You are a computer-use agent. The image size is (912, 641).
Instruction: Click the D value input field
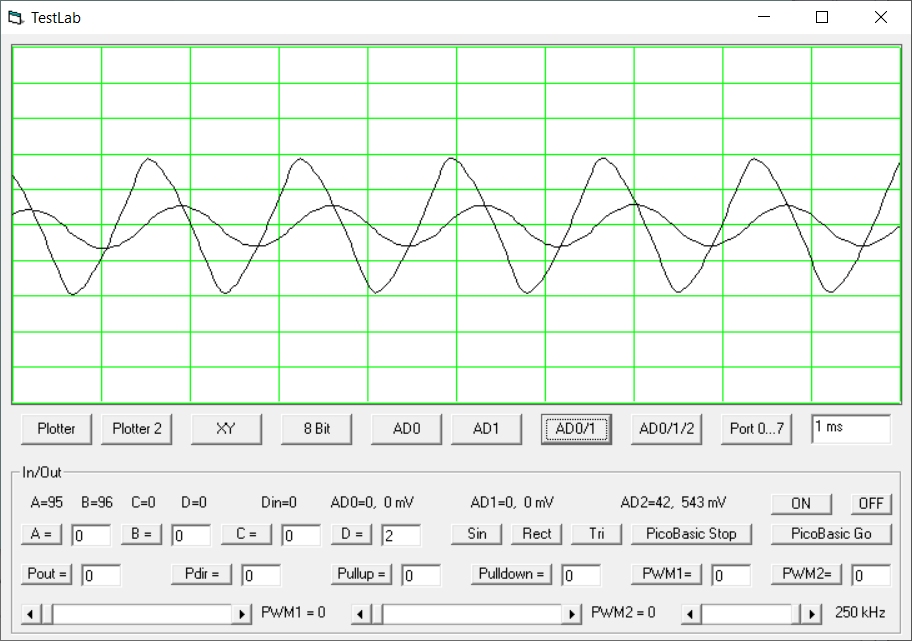pyautogui.click(x=400, y=535)
